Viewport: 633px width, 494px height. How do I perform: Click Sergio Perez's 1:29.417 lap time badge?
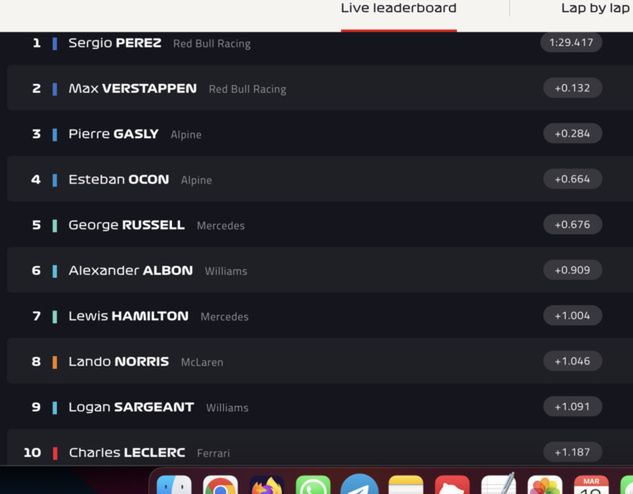click(571, 42)
